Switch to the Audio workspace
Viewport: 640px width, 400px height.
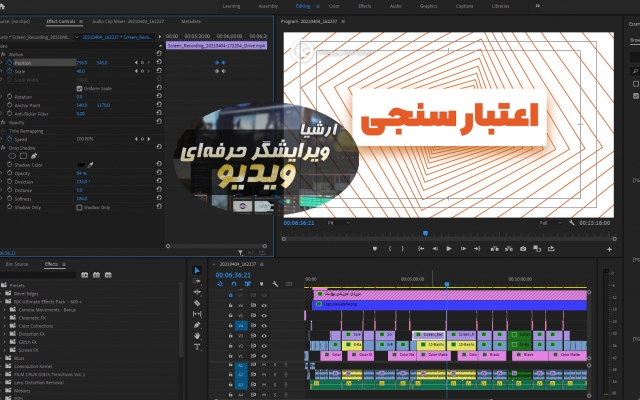[x=395, y=6]
